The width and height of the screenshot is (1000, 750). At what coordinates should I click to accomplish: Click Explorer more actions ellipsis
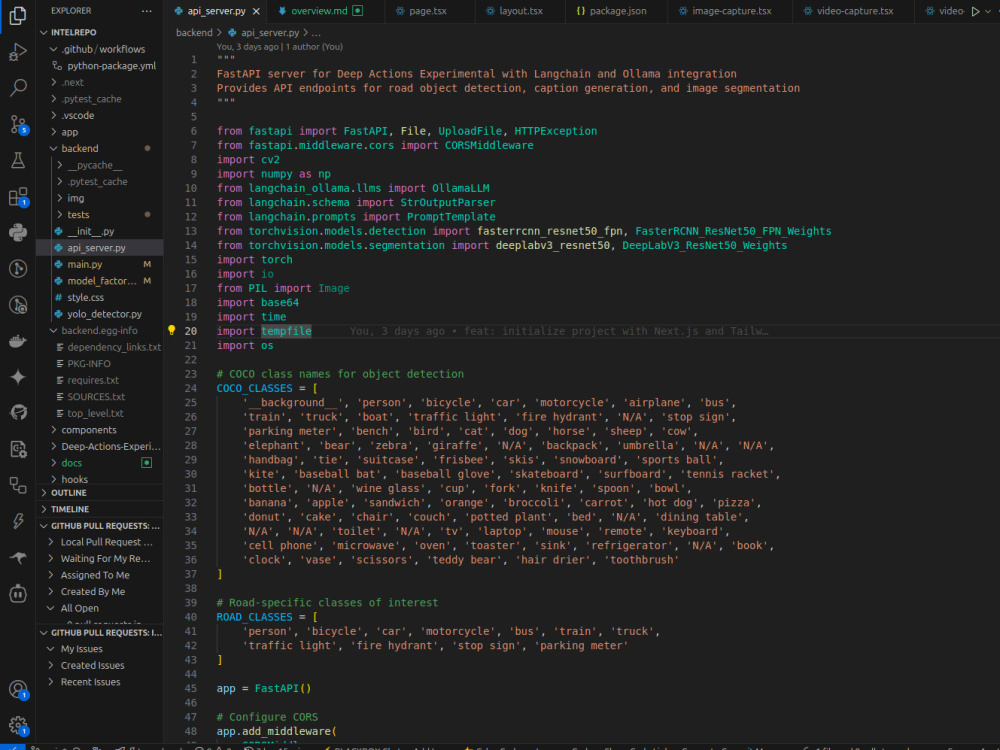click(x=147, y=11)
